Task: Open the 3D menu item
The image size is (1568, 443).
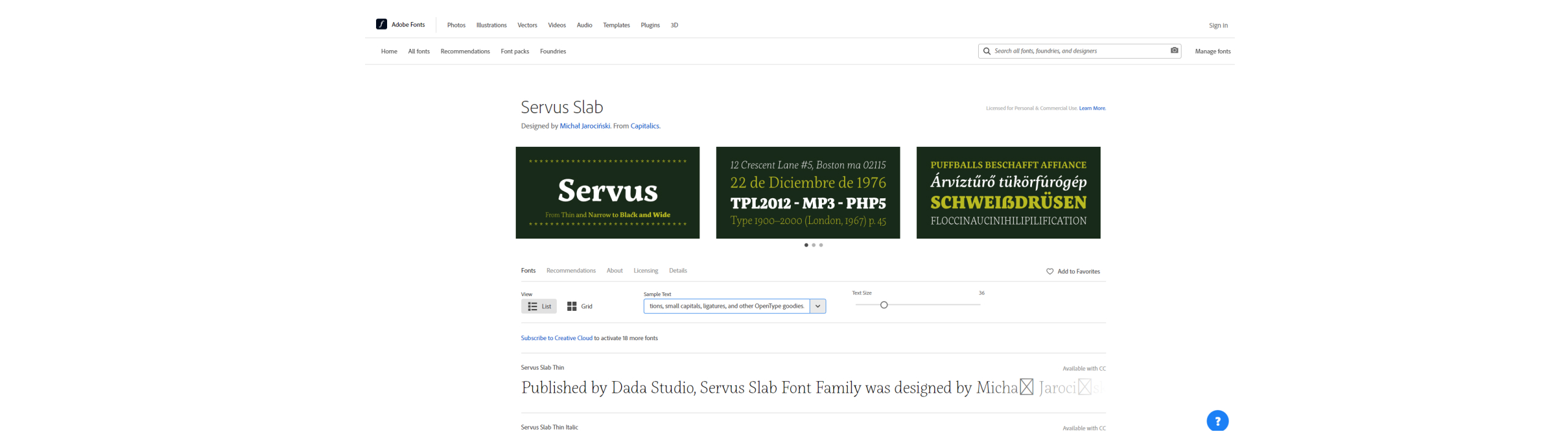Action: pos(674,25)
